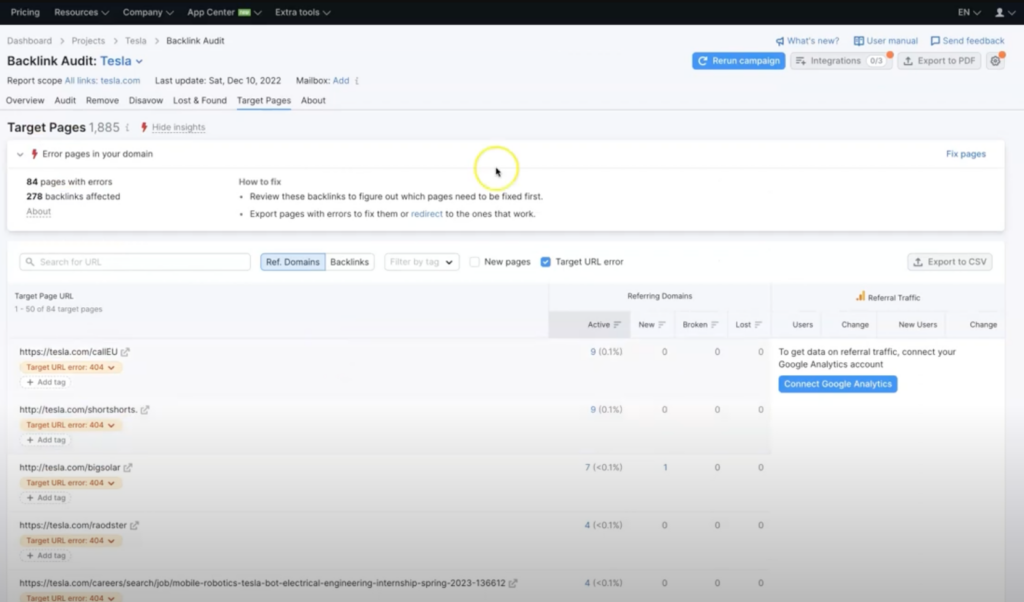Open the Resources menu

click(x=82, y=12)
